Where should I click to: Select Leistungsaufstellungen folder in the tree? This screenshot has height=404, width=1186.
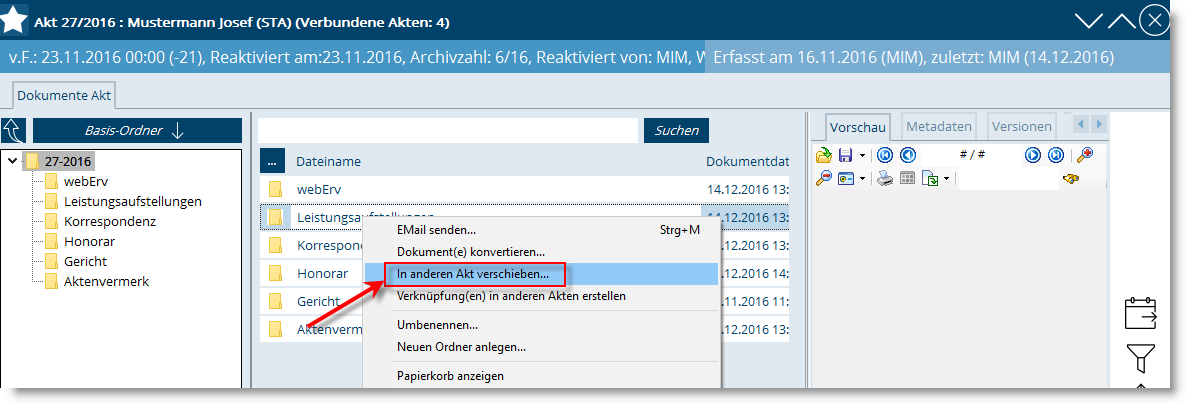pos(133,201)
